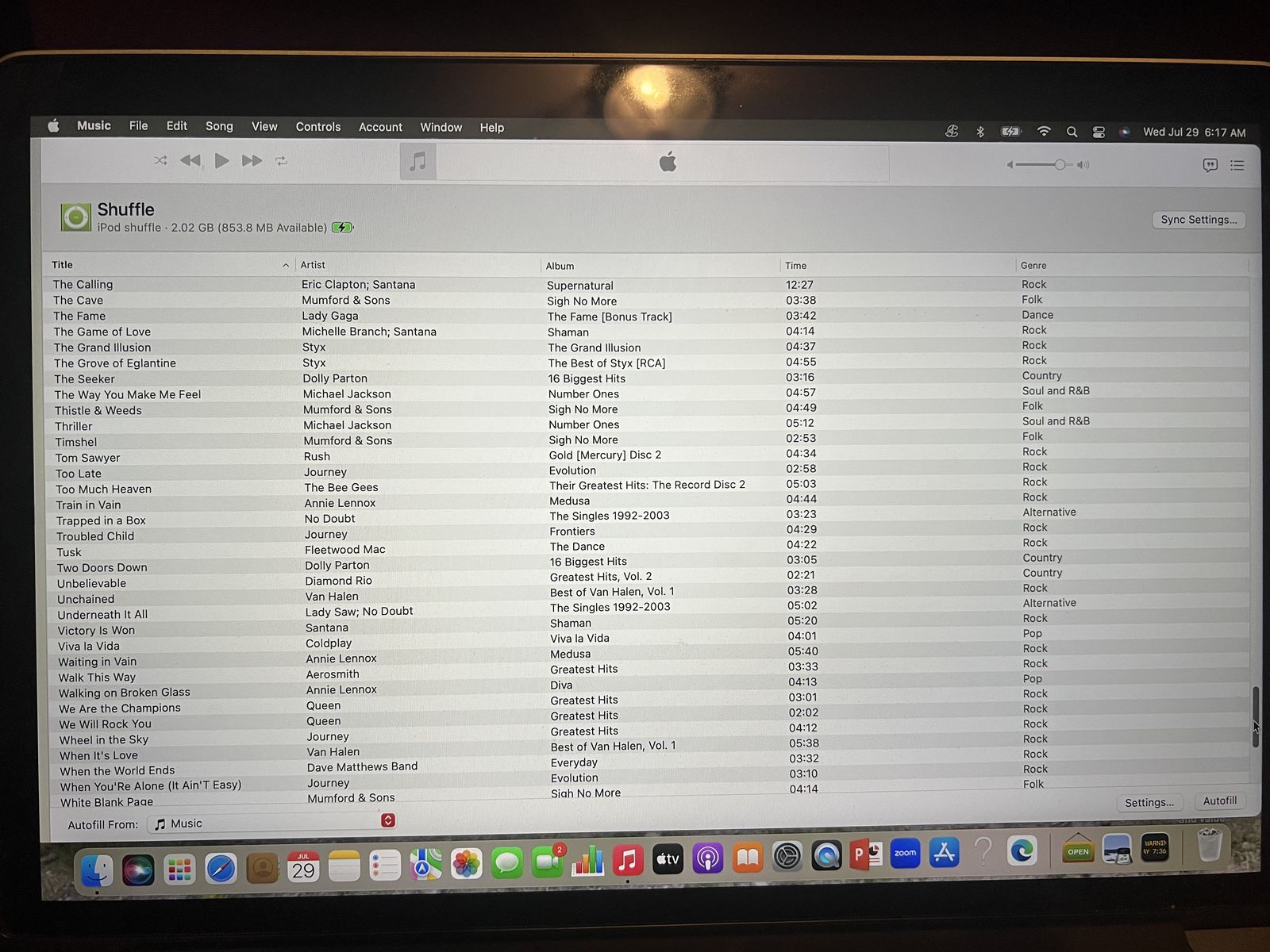Toggle shuffle playback mode

pyautogui.click(x=160, y=160)
